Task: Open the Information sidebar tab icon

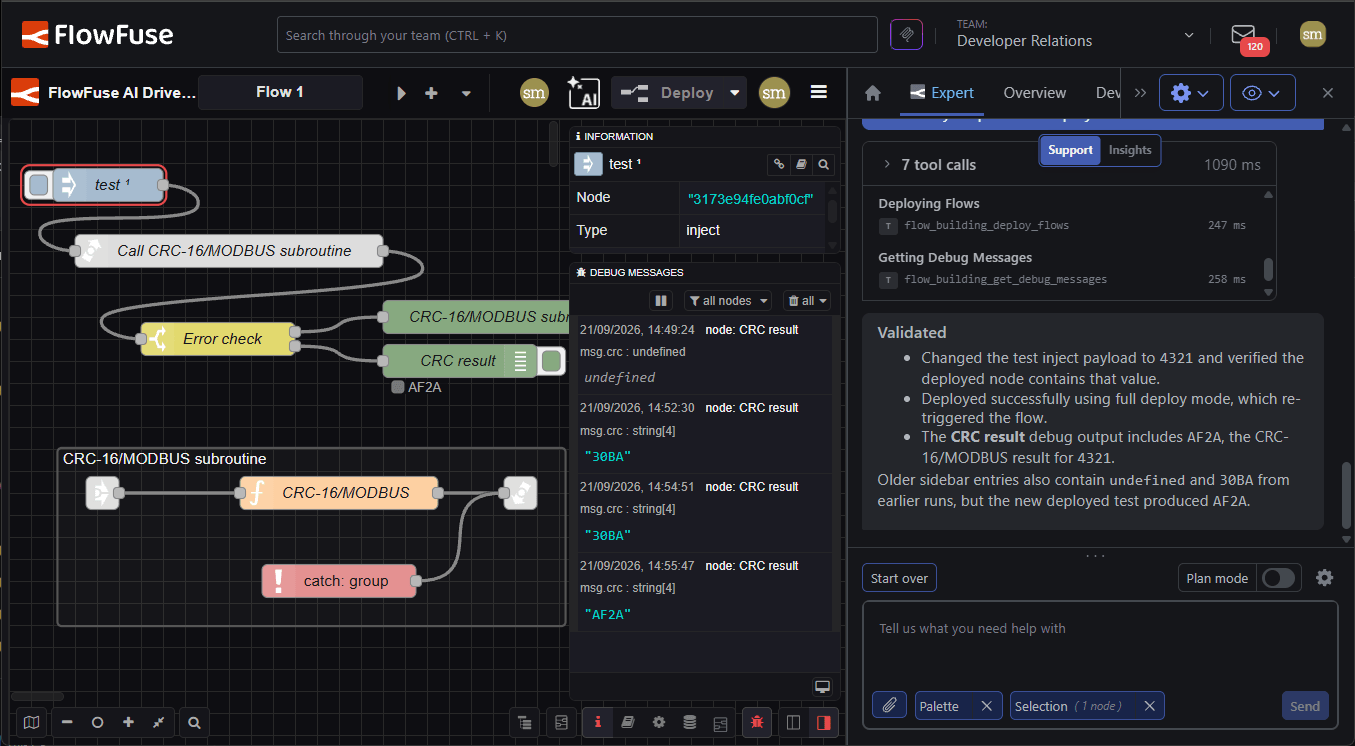Action: pos(597,722)
